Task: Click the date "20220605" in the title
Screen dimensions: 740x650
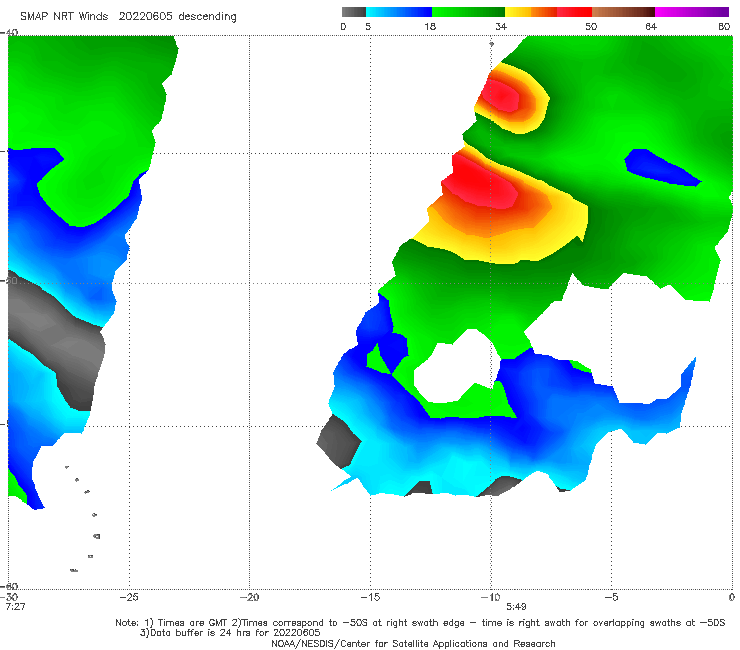Action: click(x=145, y=17)
